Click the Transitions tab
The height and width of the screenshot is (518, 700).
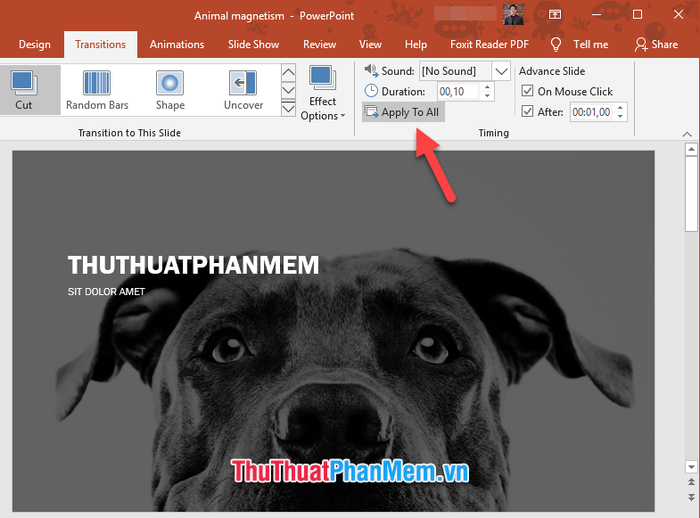(x=100, y=44)
